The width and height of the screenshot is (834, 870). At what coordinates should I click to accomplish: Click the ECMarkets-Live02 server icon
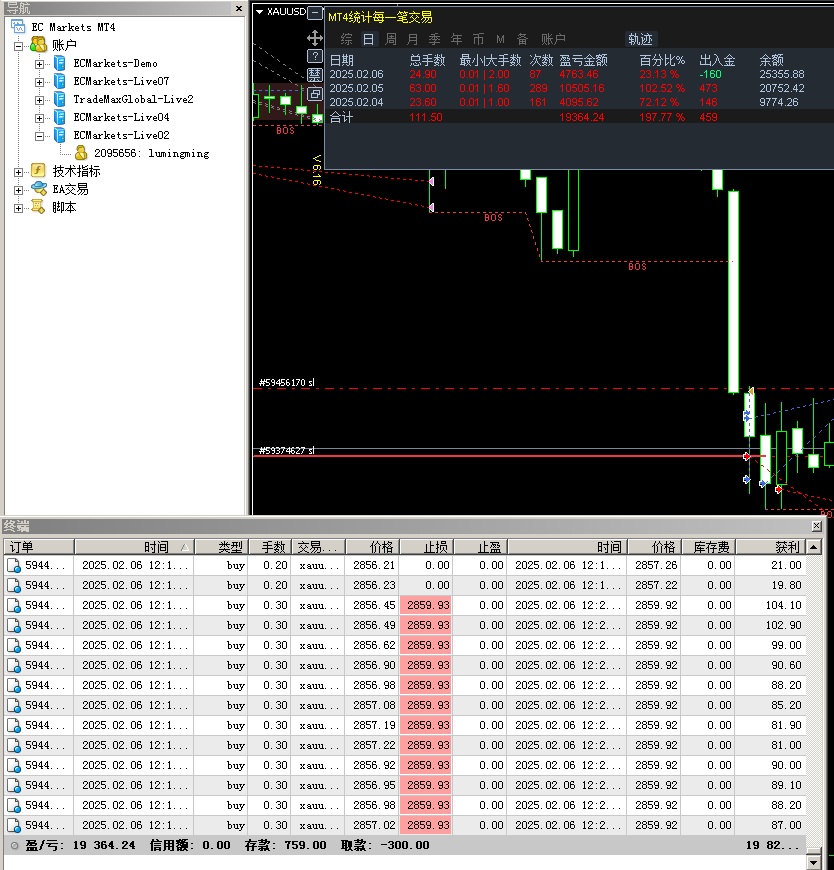[59, 135]
